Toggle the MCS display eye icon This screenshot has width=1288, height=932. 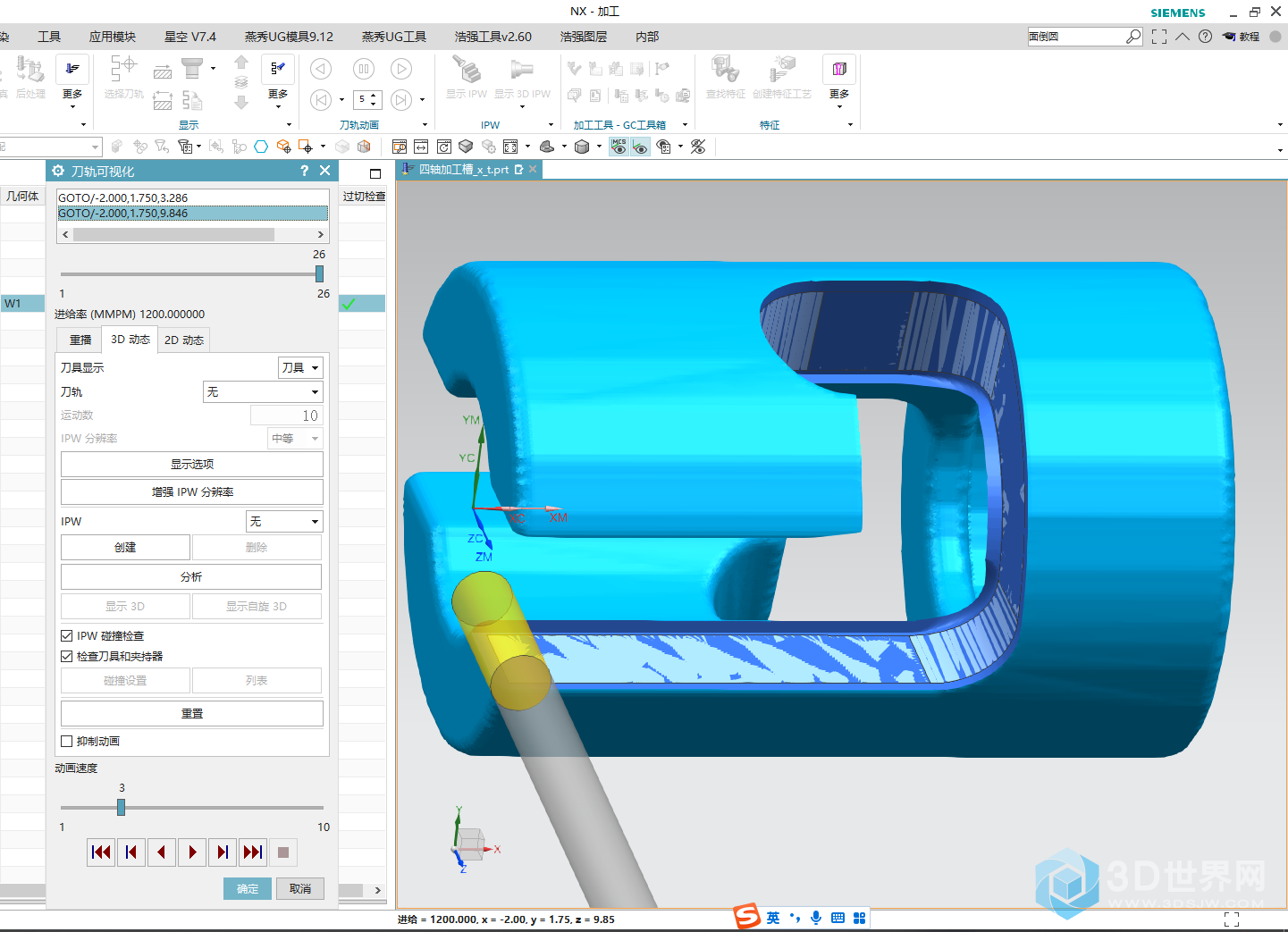(619, 147)
